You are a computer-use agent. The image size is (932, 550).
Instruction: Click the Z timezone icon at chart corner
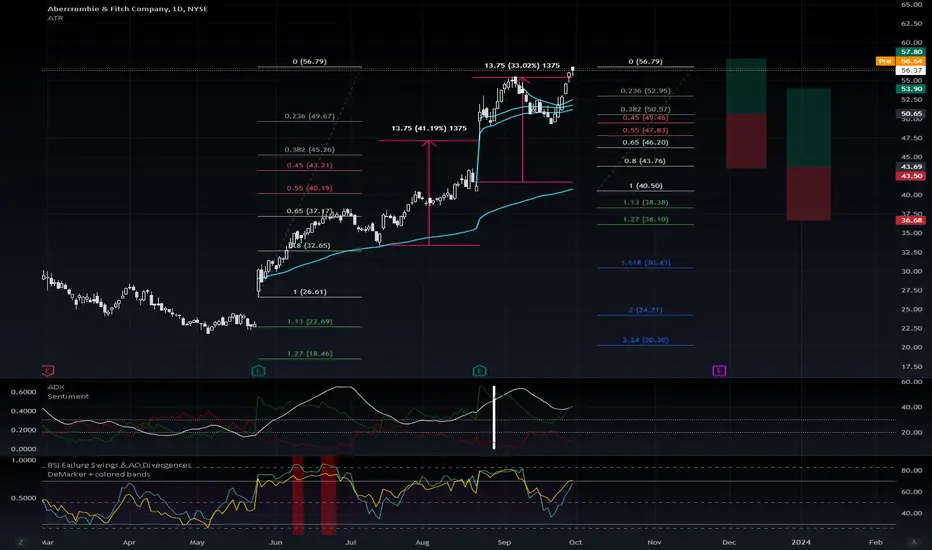pos(21,542)
